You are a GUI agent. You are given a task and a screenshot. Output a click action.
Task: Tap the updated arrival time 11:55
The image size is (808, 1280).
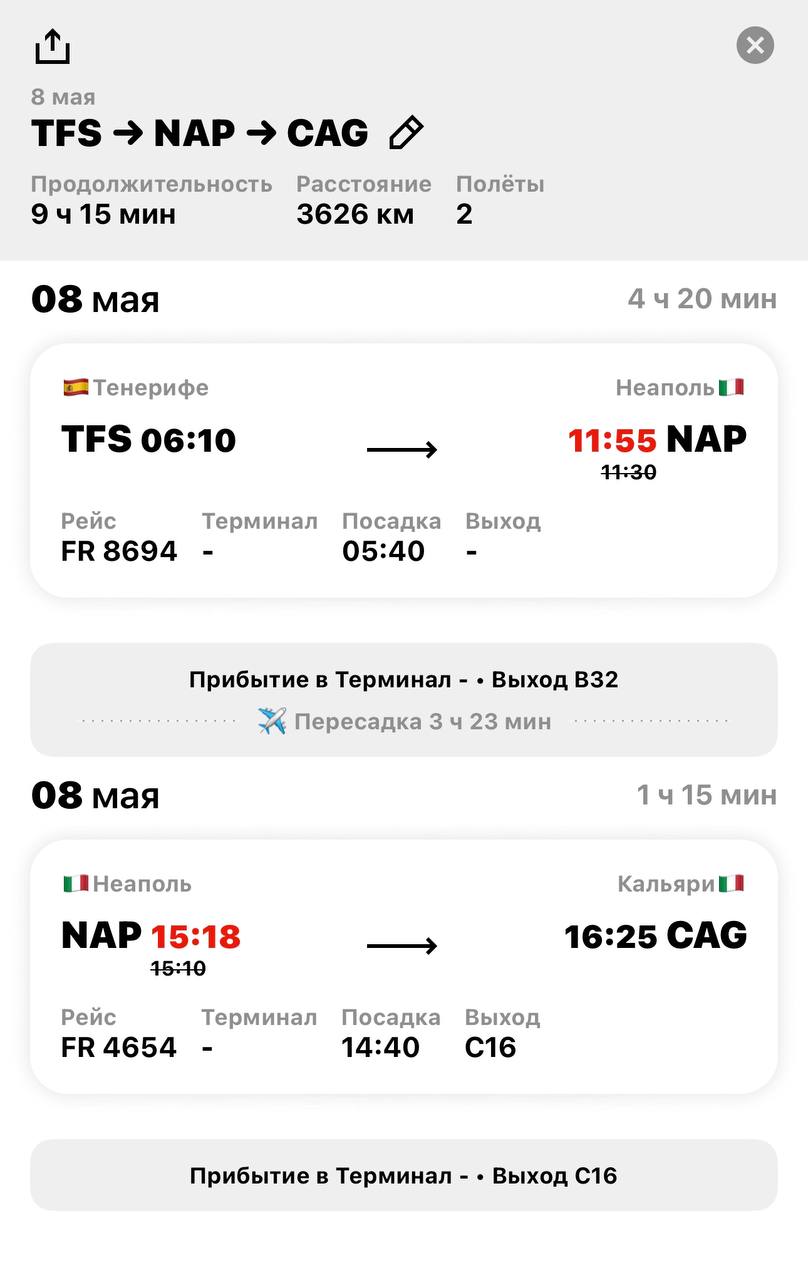coord(612,440)
